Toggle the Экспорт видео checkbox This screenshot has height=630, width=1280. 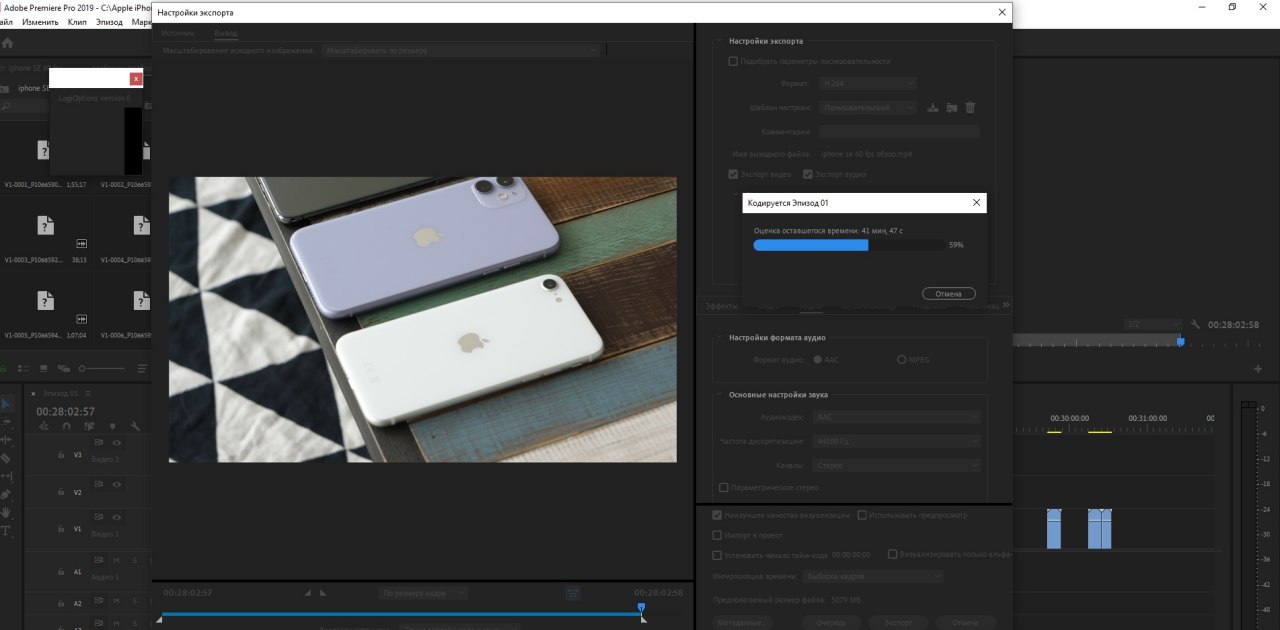click(733, 174)
